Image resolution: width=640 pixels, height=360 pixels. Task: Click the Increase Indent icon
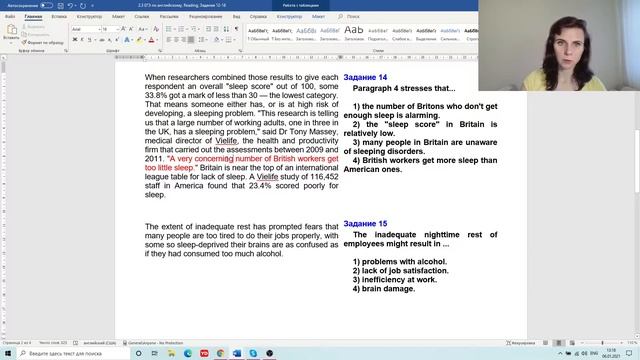pyautogui.click(x=216, y=29)
